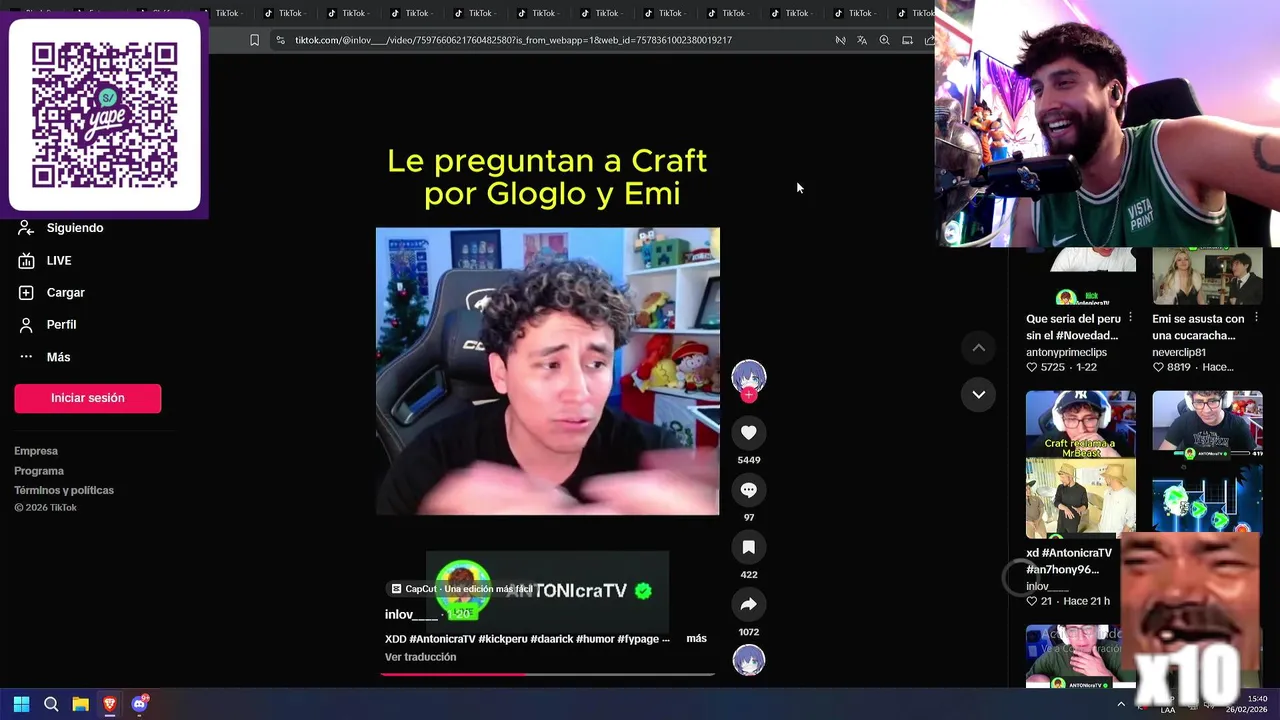Open LIVE in sidebar
The height and width of the screenshot is (720, 1280).
pos(45,260)
